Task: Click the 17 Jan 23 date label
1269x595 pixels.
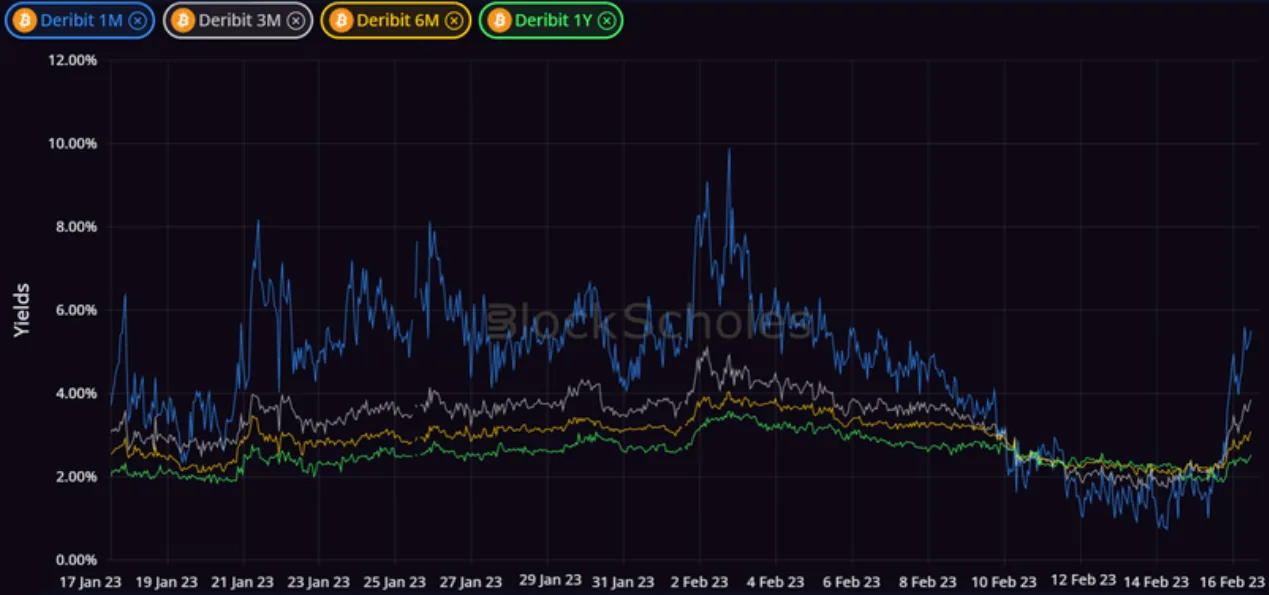Action: (89, 581)
